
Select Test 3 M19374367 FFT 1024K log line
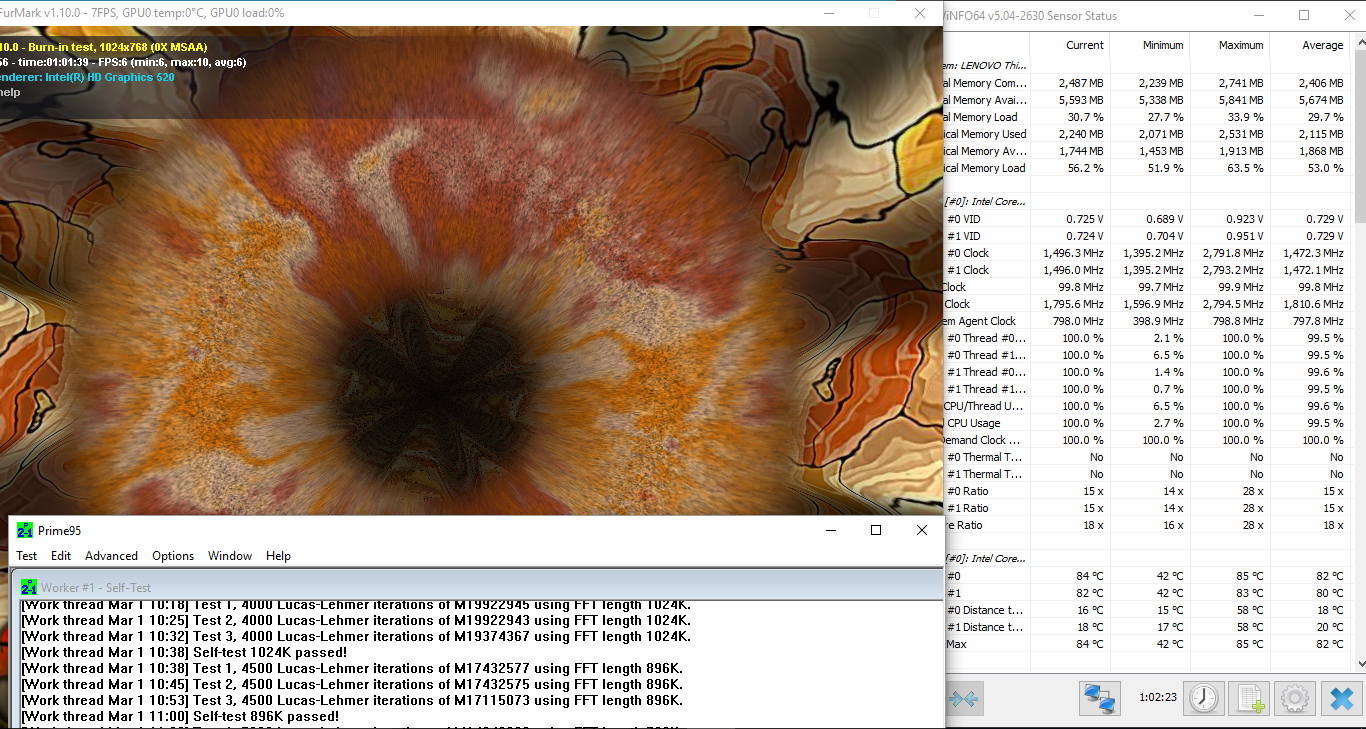(x=355, y=636)
